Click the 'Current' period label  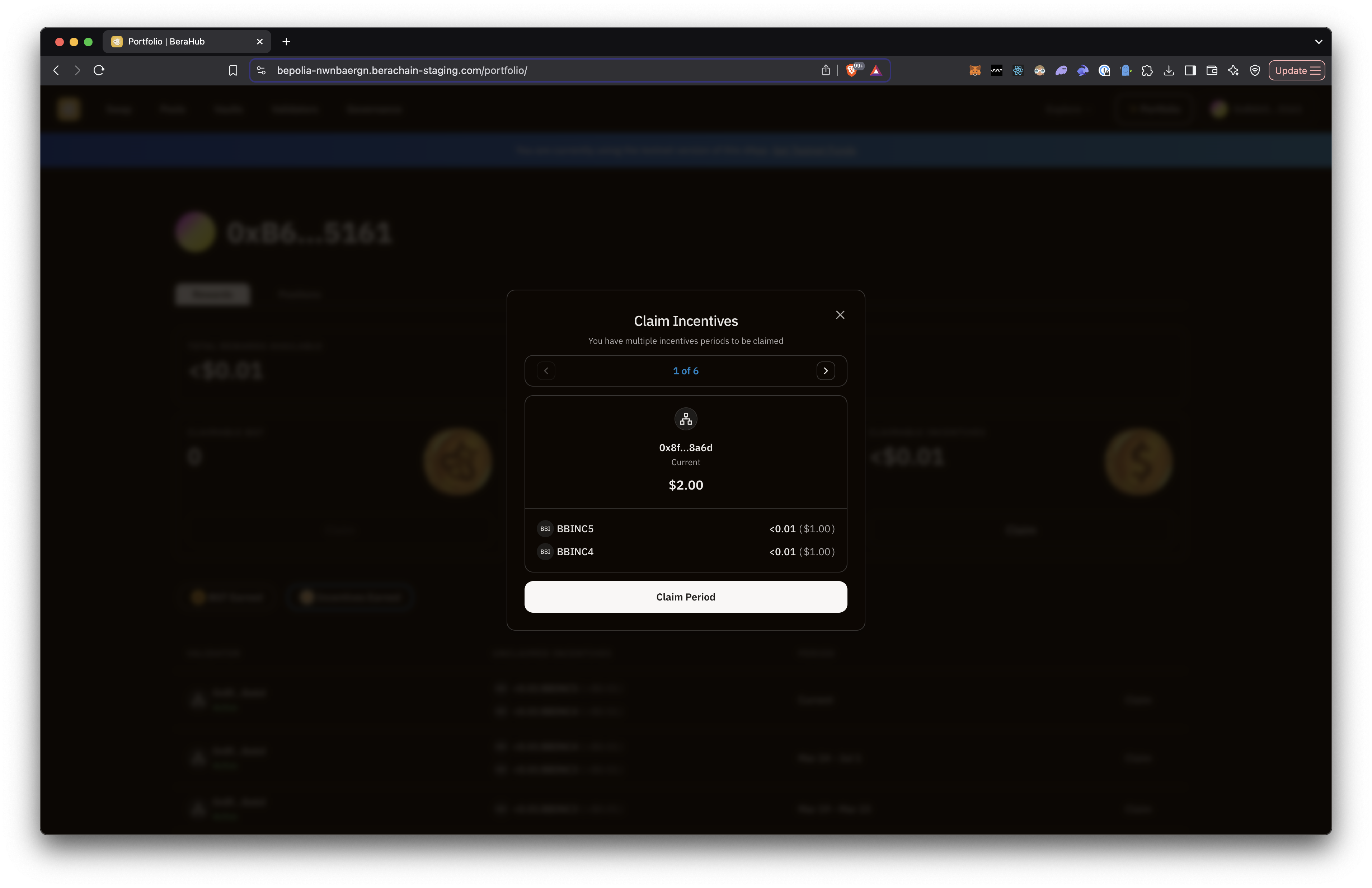coord(685,462)
